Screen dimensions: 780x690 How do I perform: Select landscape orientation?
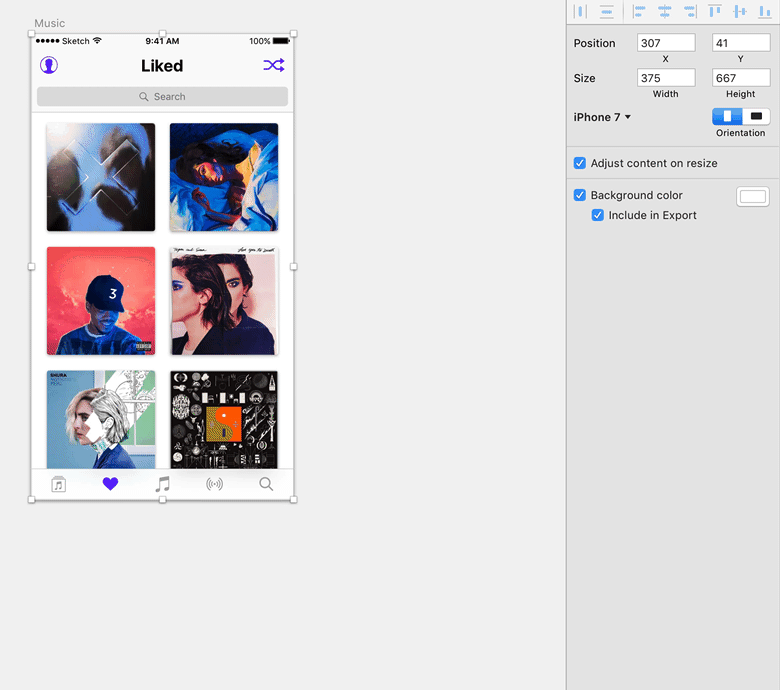756,116
